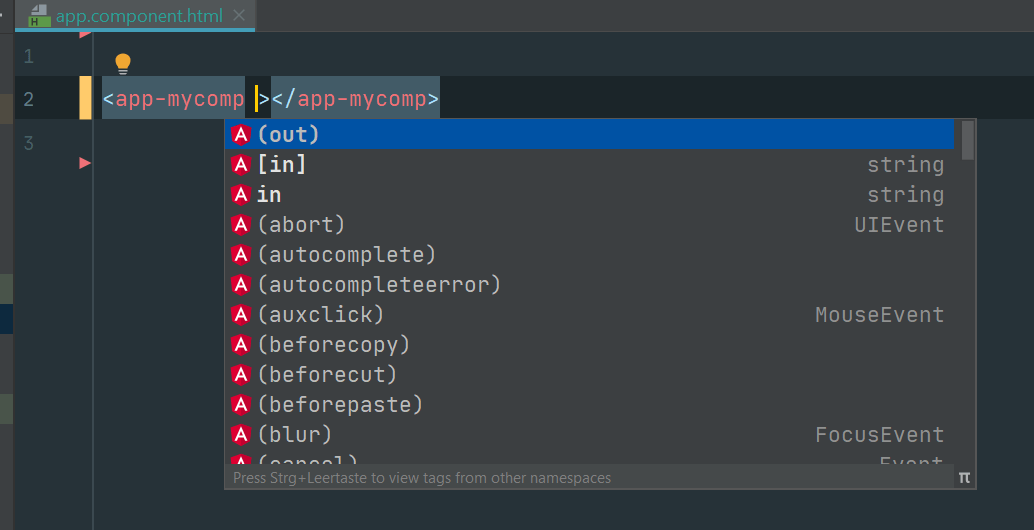This screenshot has width=1034, height=530.
Task: Choose the (beforecut) suggestion
Action: (x=327, y=374)
